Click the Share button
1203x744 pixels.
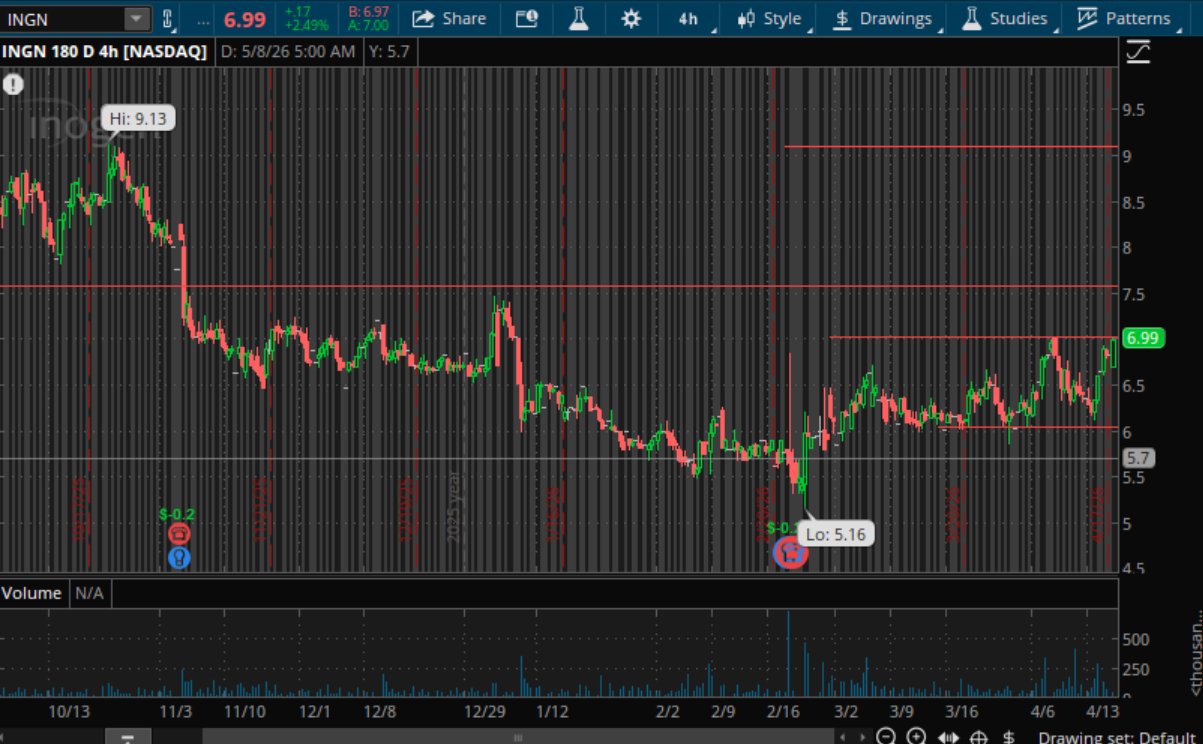coord(450,18)
